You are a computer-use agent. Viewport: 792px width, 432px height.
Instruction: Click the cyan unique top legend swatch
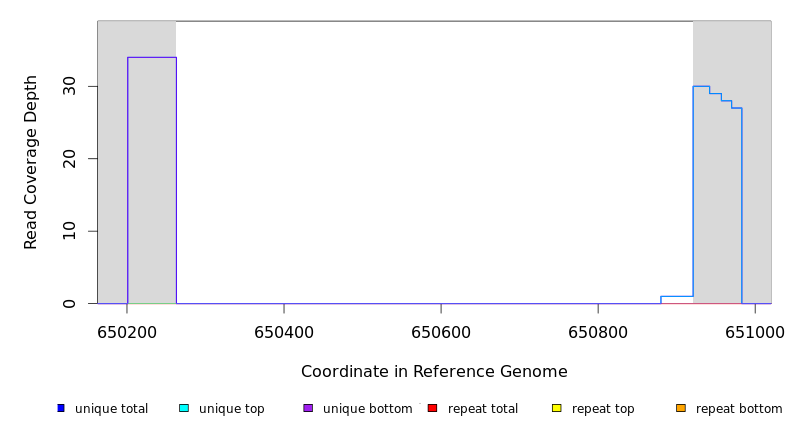pos(184,408)
